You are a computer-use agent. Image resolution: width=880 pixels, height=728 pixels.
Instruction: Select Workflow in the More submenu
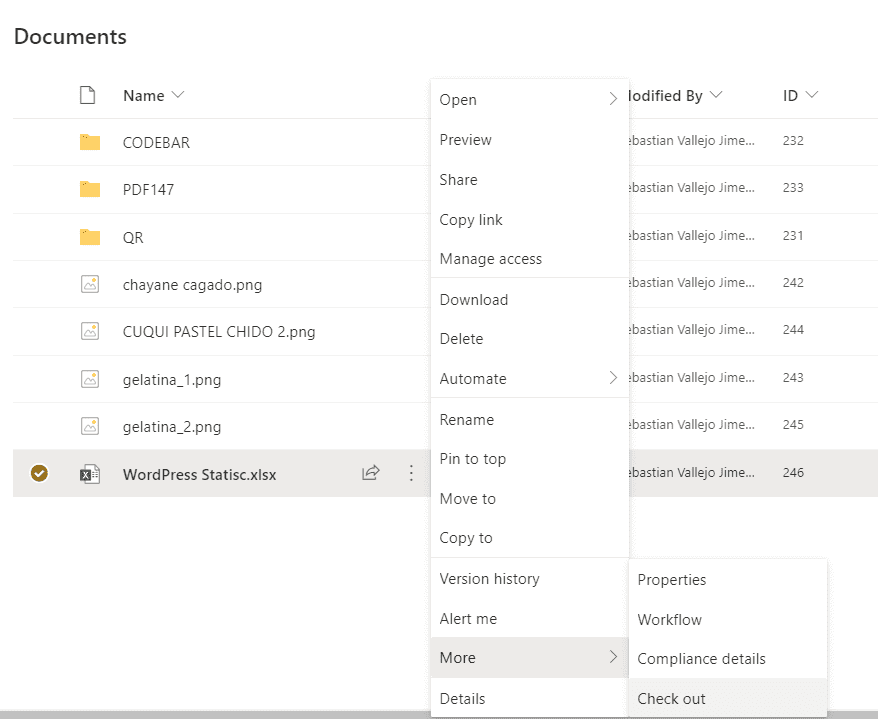[728, 620]
